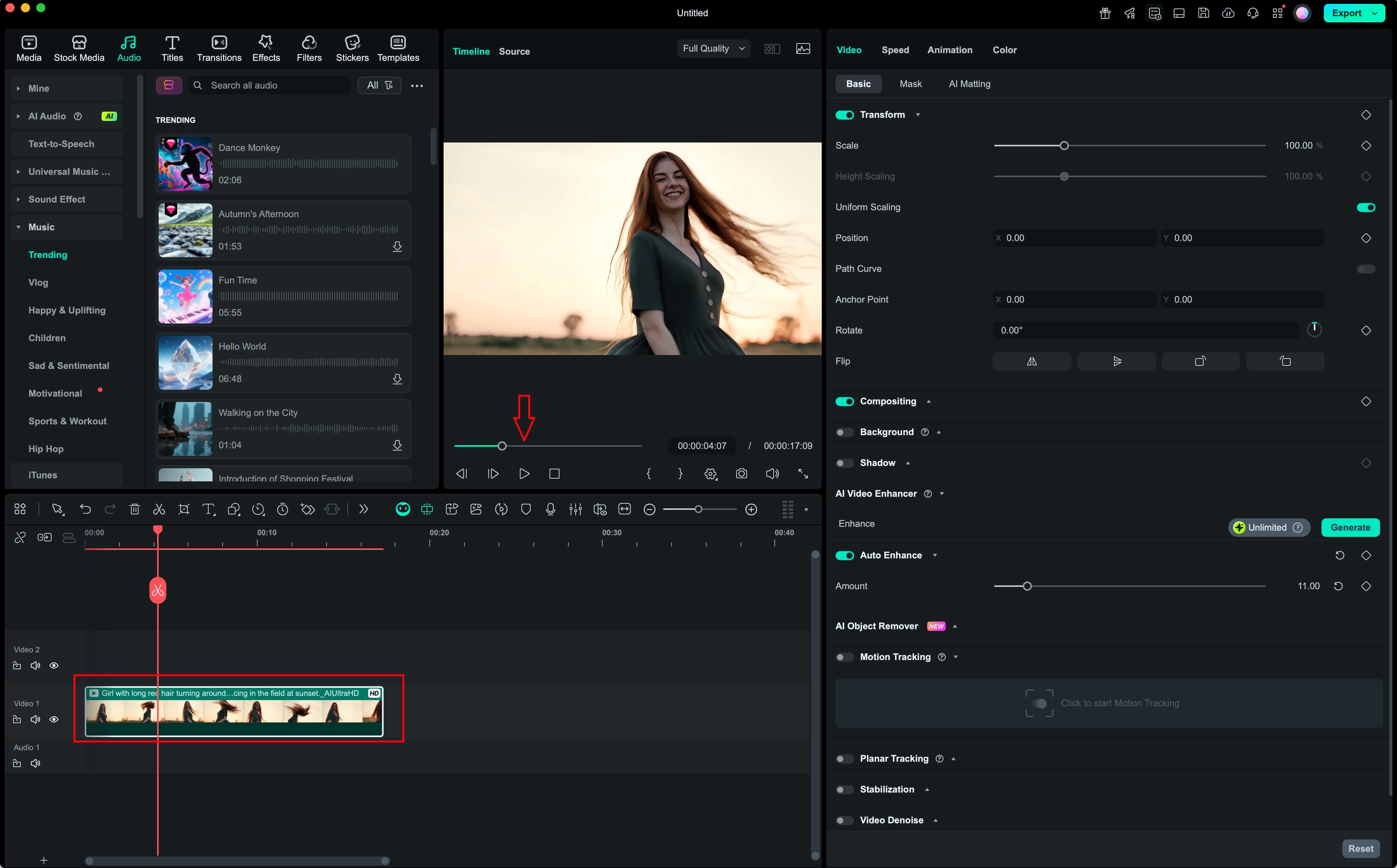Click the Split scissors icon

[159, 509]
